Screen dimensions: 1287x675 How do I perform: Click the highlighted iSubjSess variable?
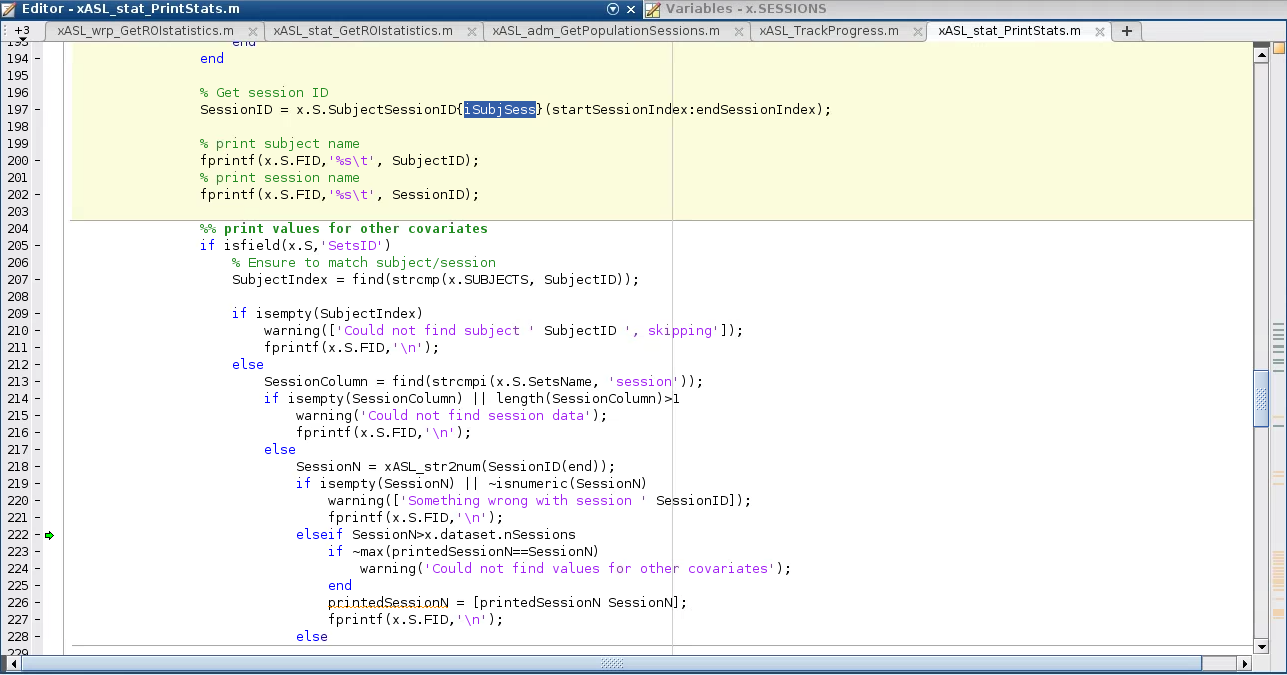pyautogui.click(x=499, y=109)
